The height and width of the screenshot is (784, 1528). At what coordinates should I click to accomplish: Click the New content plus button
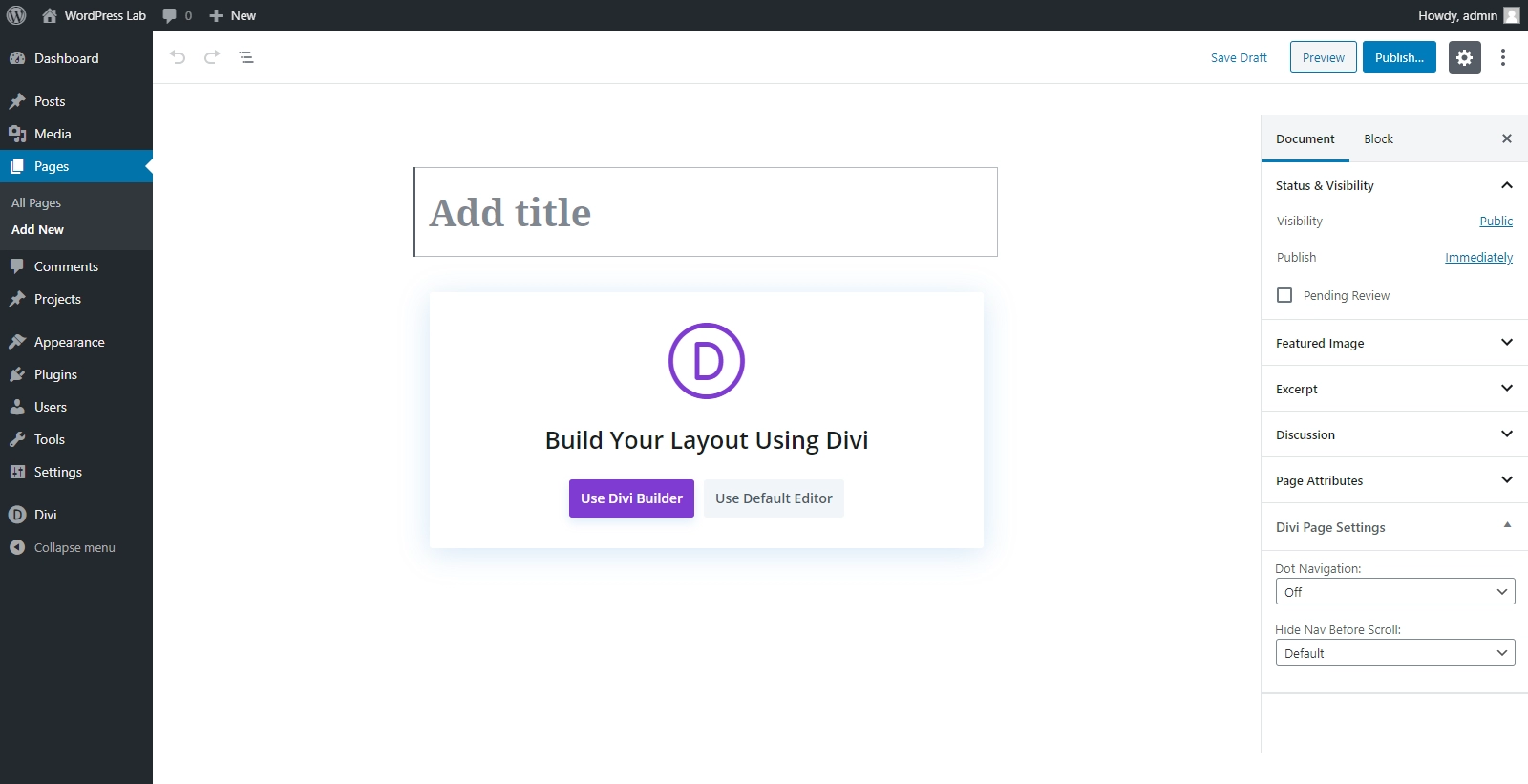tap(232, 15)
